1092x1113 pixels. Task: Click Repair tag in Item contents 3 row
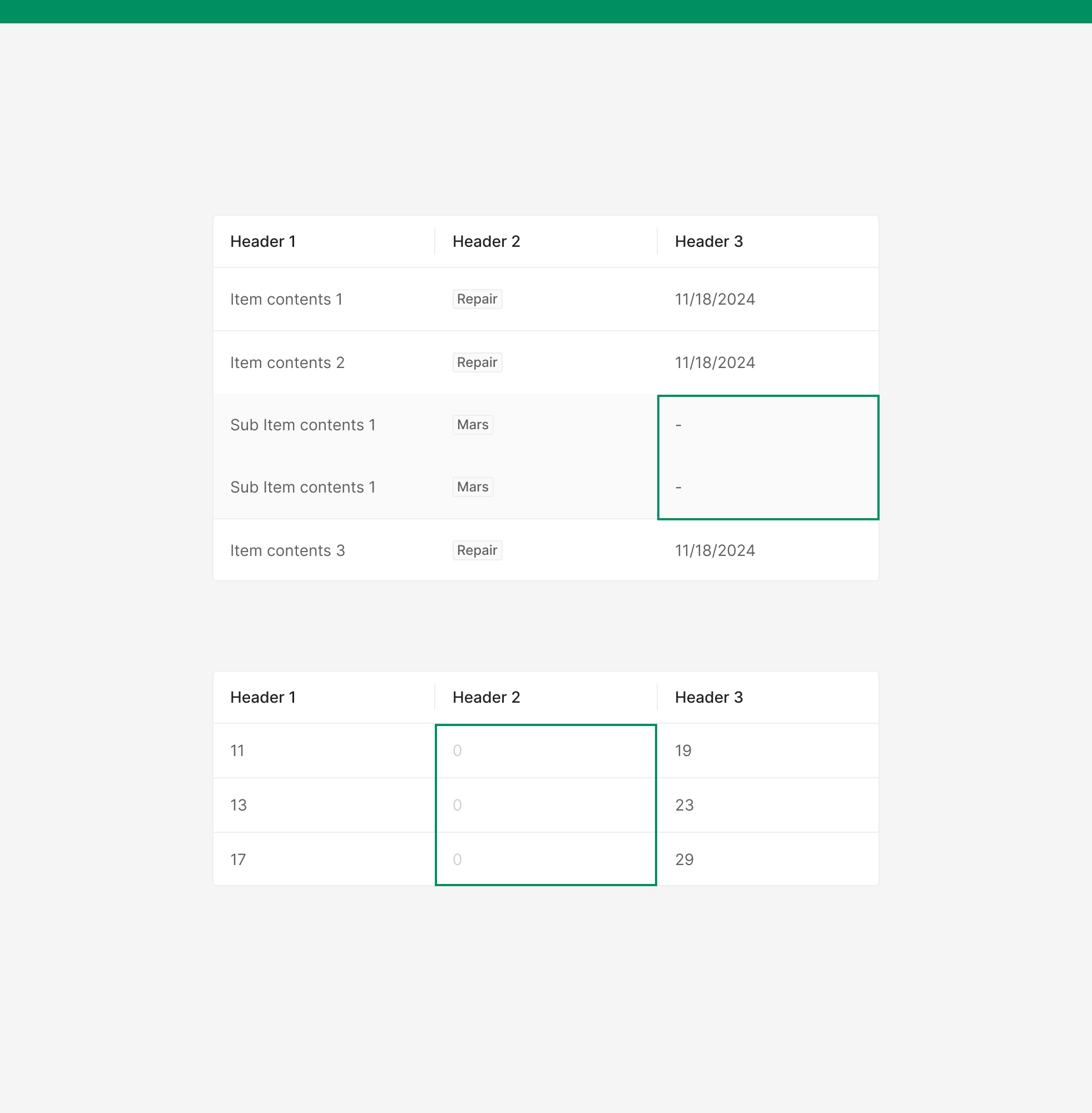[x=476, y=550]
